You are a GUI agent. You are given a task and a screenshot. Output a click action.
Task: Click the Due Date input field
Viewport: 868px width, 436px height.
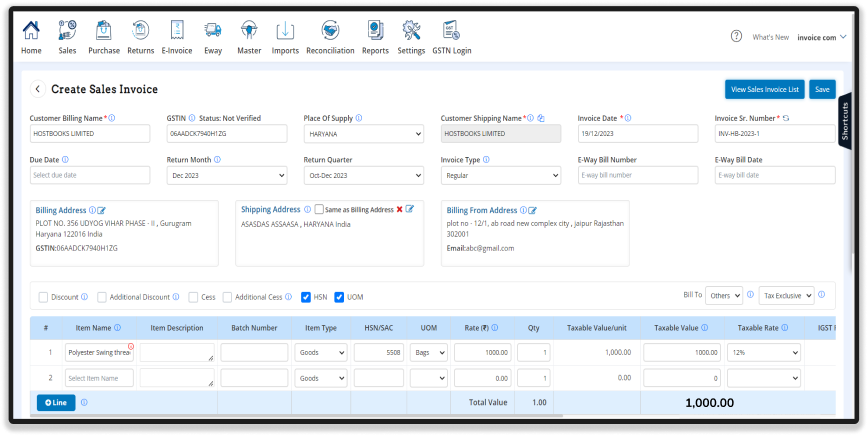pyautogui.click(x=90, y=175)
